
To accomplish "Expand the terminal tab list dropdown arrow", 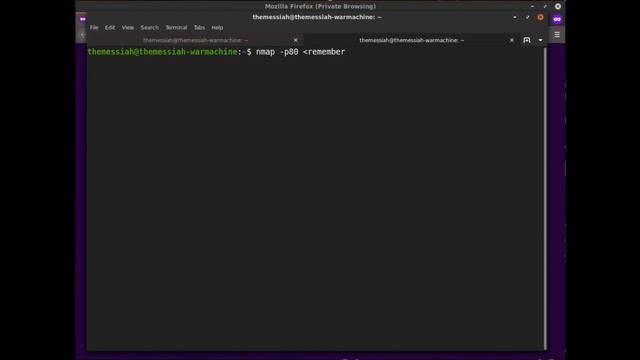I will 540,40.
